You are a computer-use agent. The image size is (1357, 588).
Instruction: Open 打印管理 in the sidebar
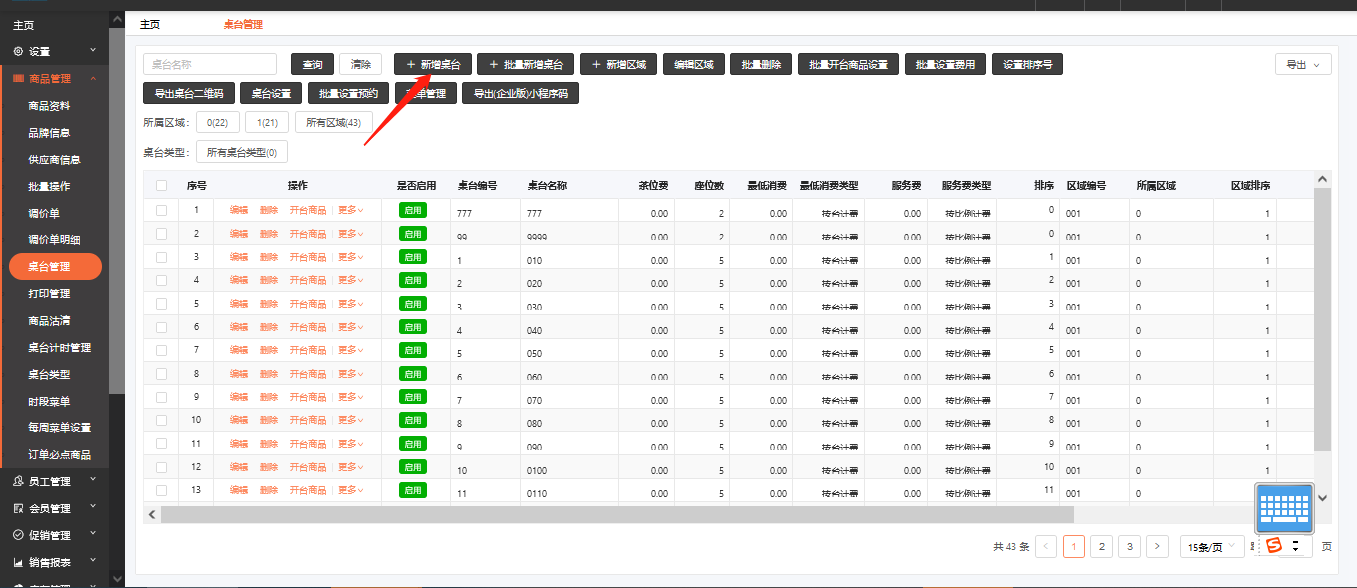[49, 294]
